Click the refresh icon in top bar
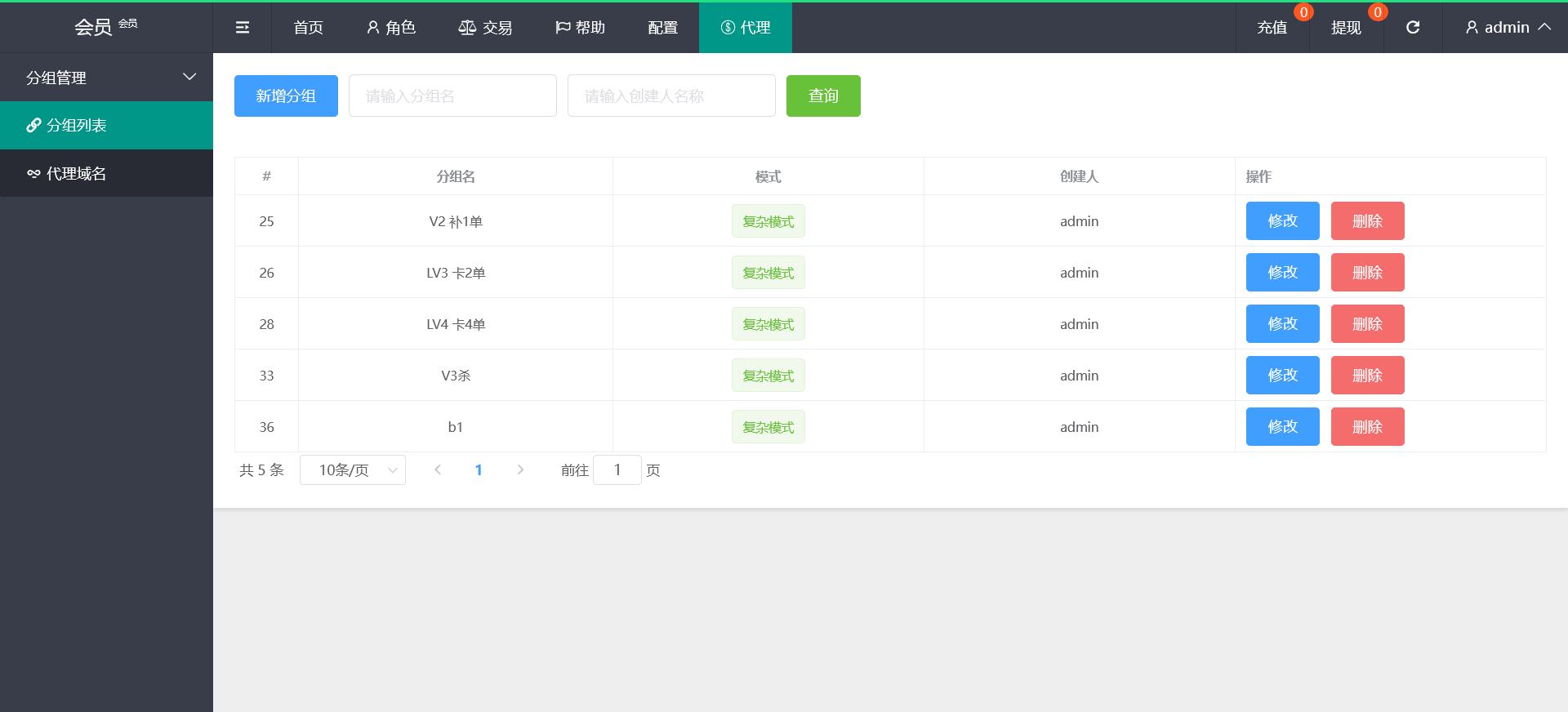 [1412, 28]
